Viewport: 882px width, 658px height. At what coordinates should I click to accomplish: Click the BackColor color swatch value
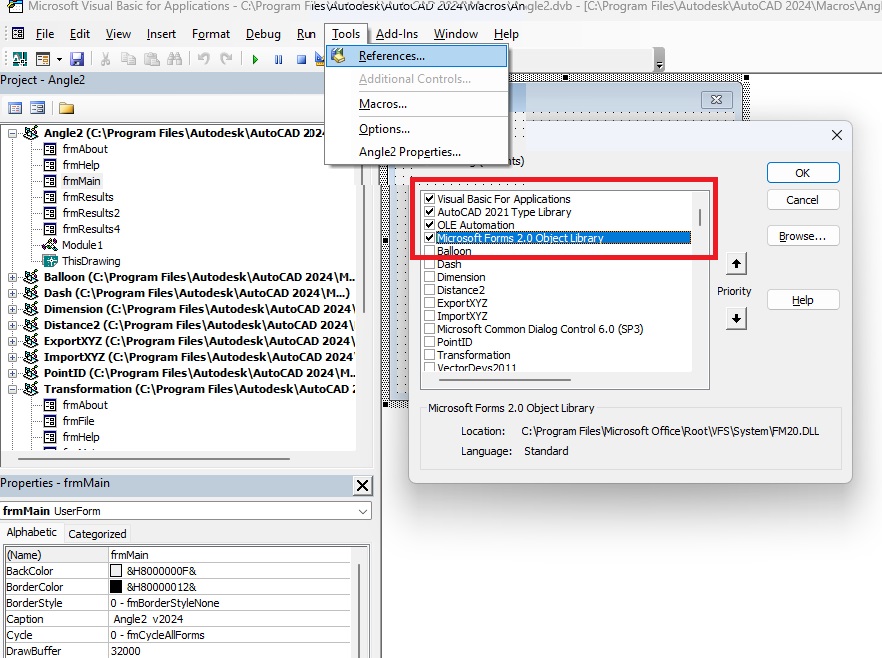[x=115, y=570]
